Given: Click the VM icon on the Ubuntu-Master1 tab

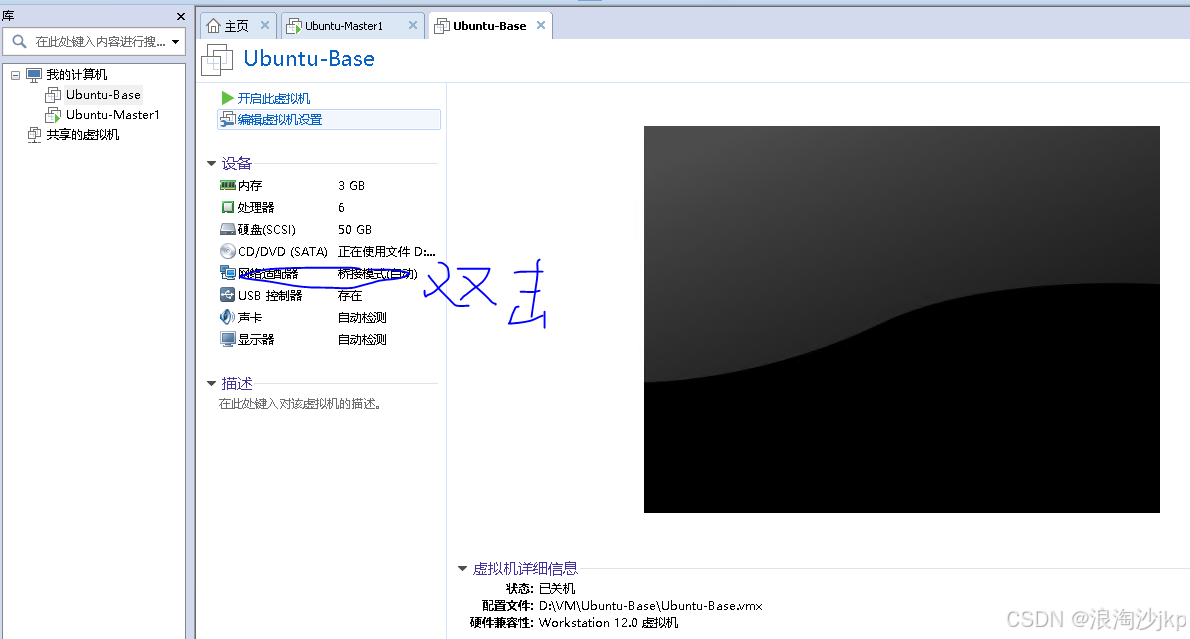Looking at the screenshot, I should (294, 26).
